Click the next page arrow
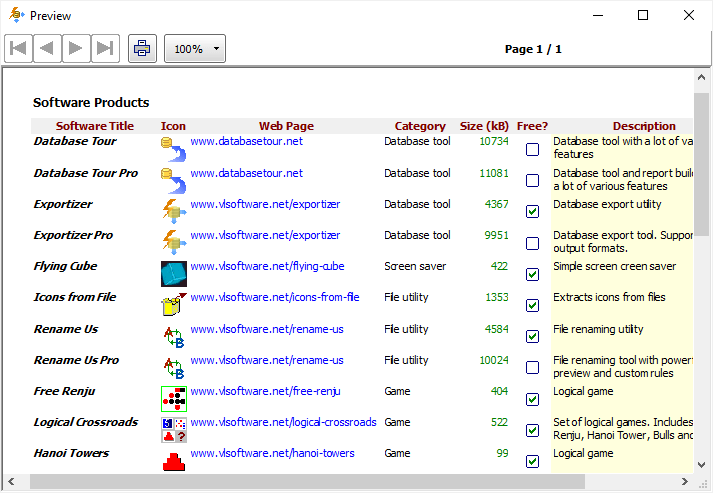713x493 pixels. coord(77,48)
